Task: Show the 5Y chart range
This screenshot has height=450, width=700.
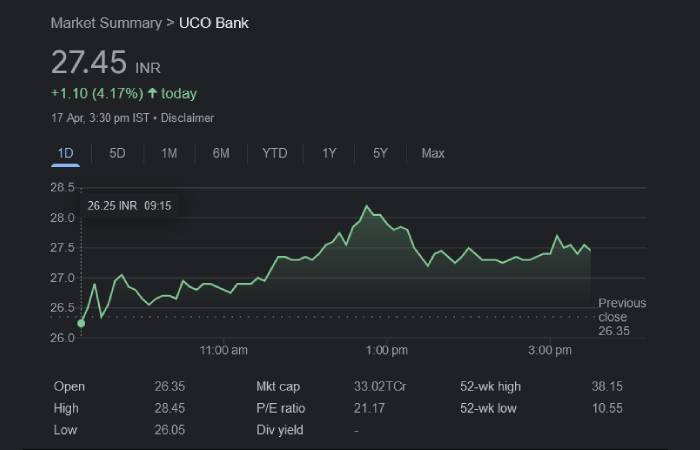Action: pos(380,154)
